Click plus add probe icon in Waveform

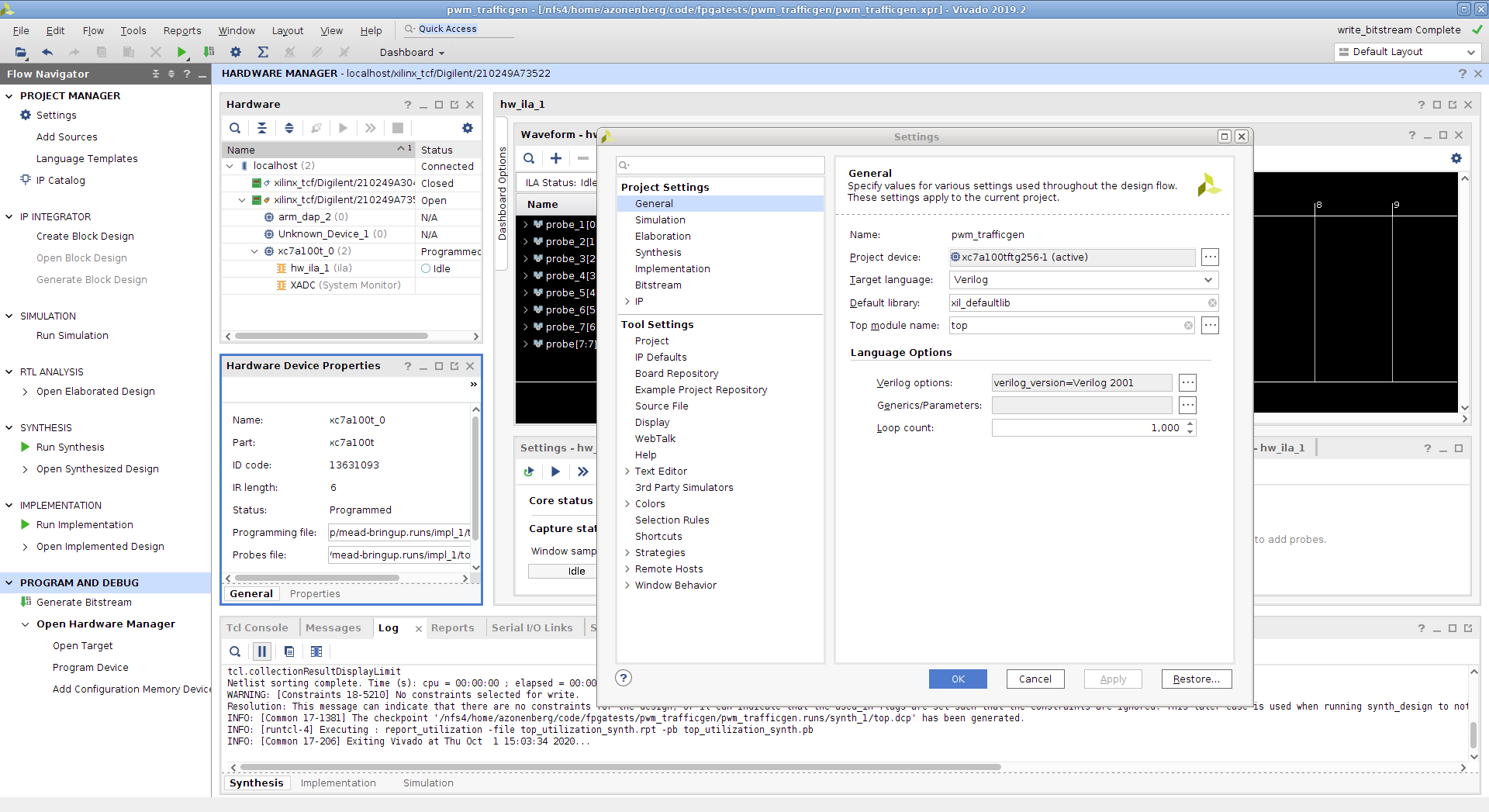pos(556,158)
